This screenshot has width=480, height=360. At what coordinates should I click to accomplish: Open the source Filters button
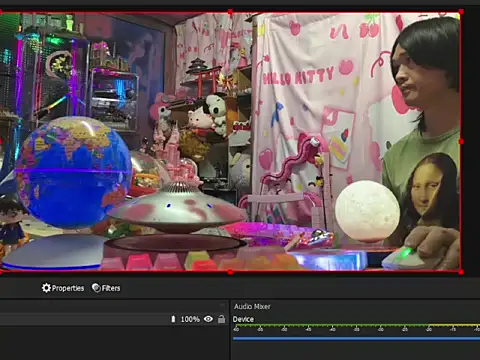[106, 288]
